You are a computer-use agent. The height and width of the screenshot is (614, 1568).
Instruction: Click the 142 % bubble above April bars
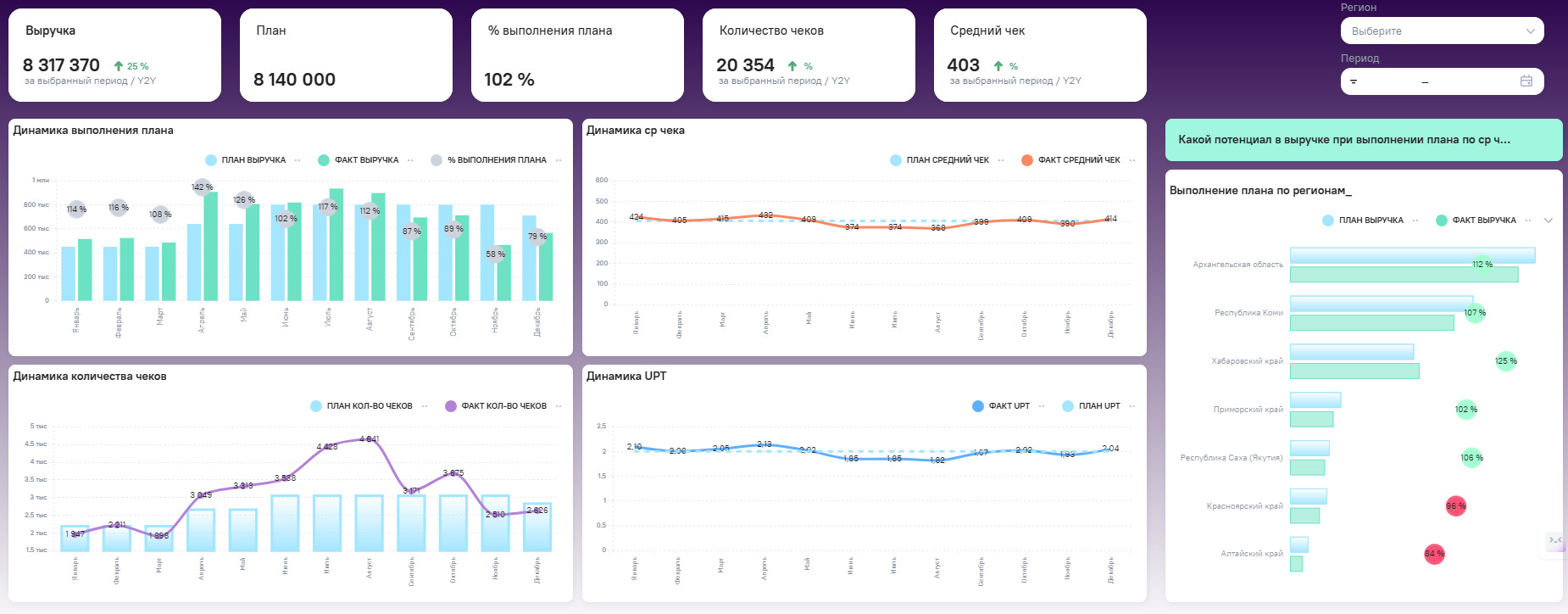coord(203,187)
